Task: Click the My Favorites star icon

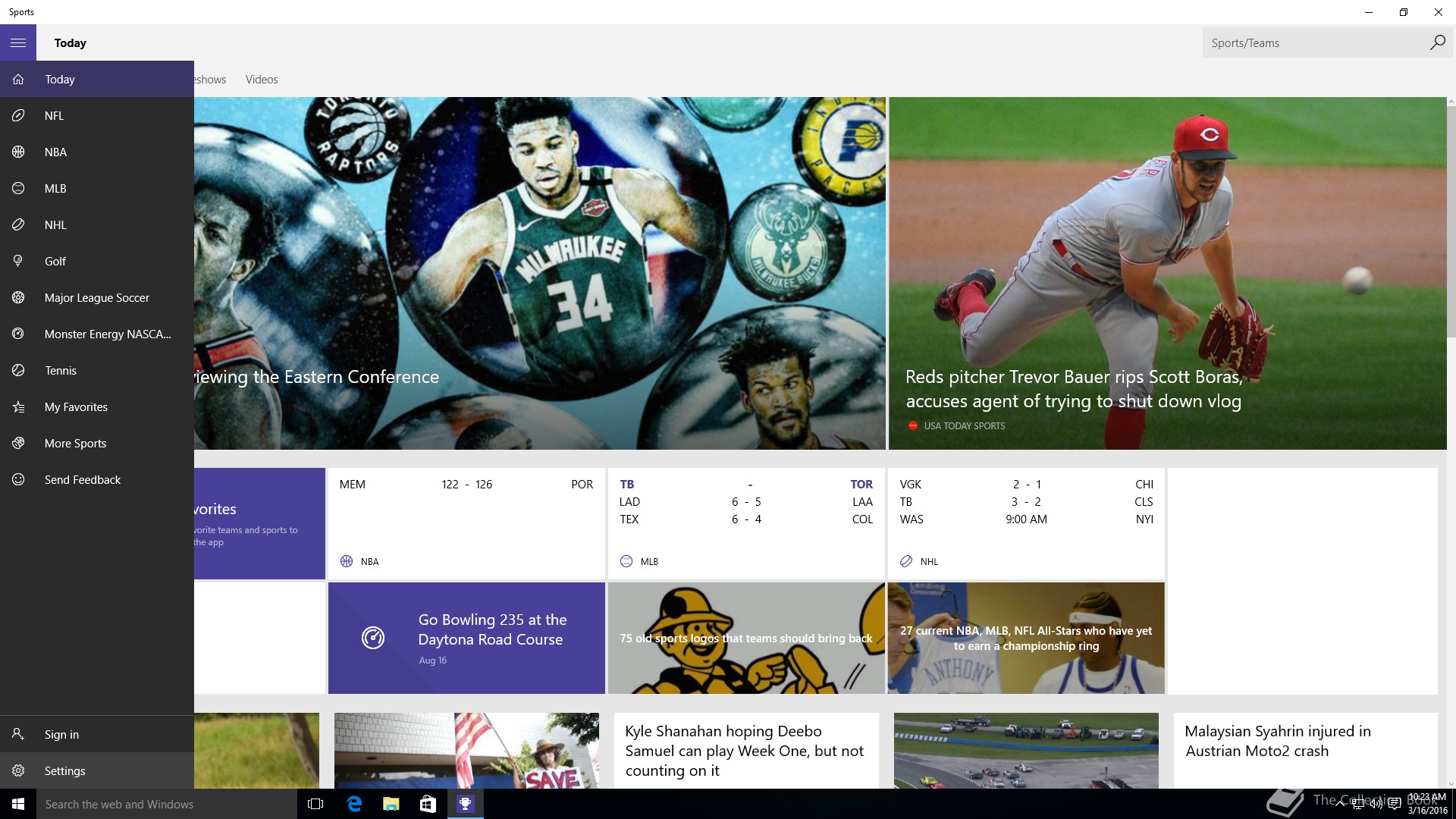Action: tap(18, 407)
